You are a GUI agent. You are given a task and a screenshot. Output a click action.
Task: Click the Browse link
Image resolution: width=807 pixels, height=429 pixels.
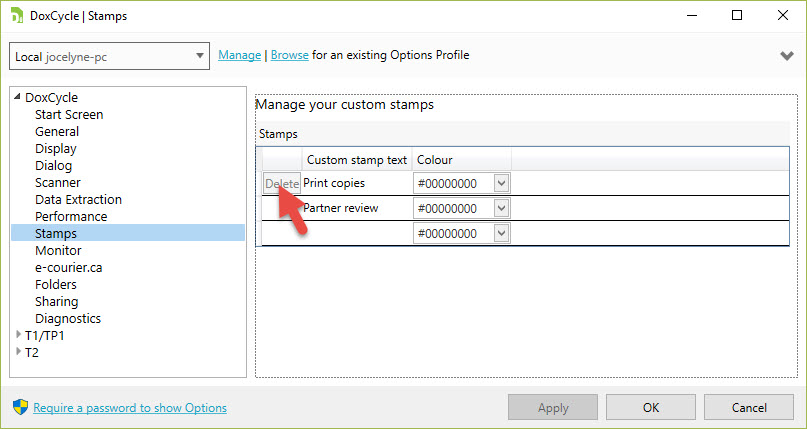point(290,55)
